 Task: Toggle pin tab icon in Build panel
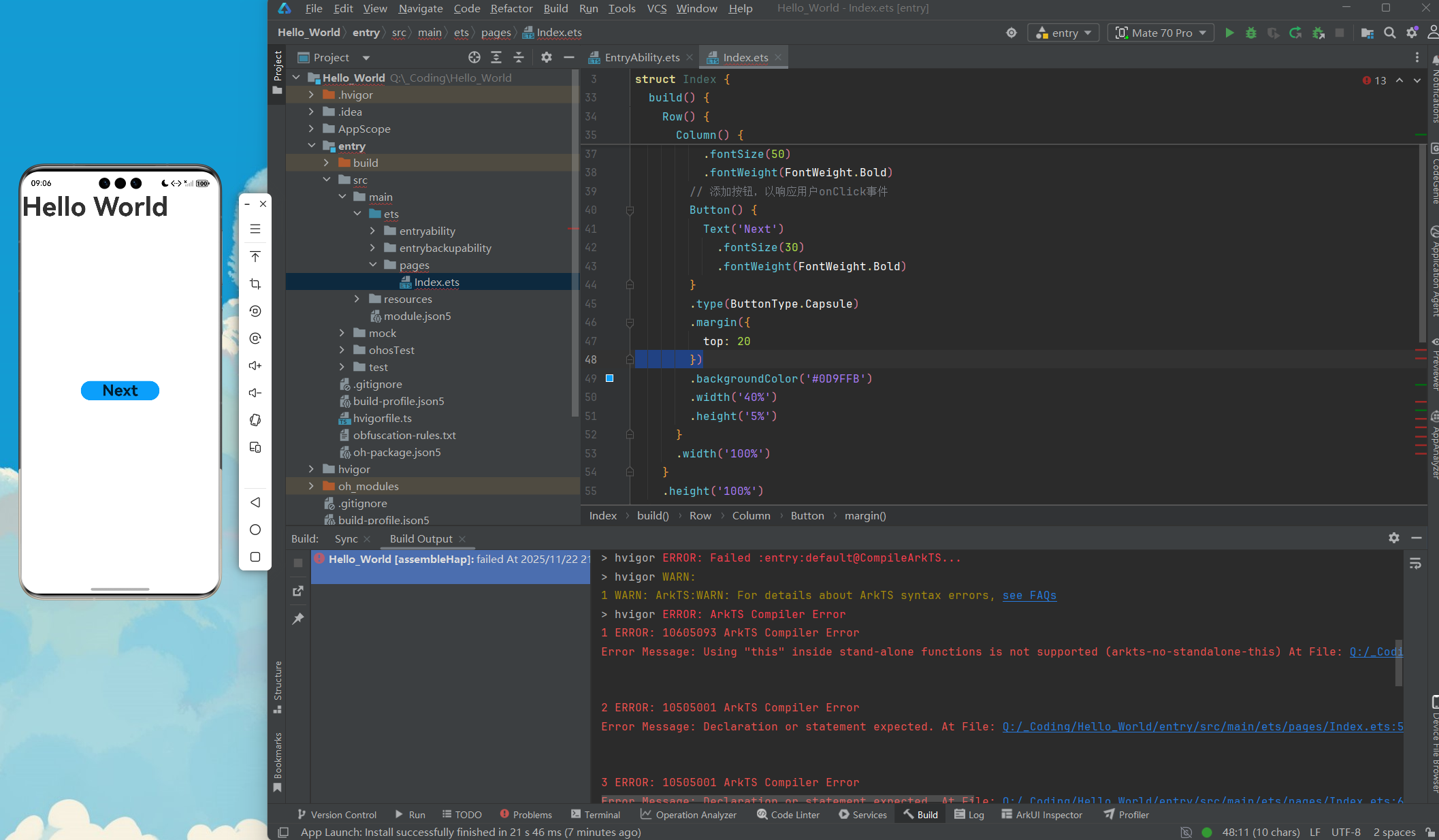[298, 618]
